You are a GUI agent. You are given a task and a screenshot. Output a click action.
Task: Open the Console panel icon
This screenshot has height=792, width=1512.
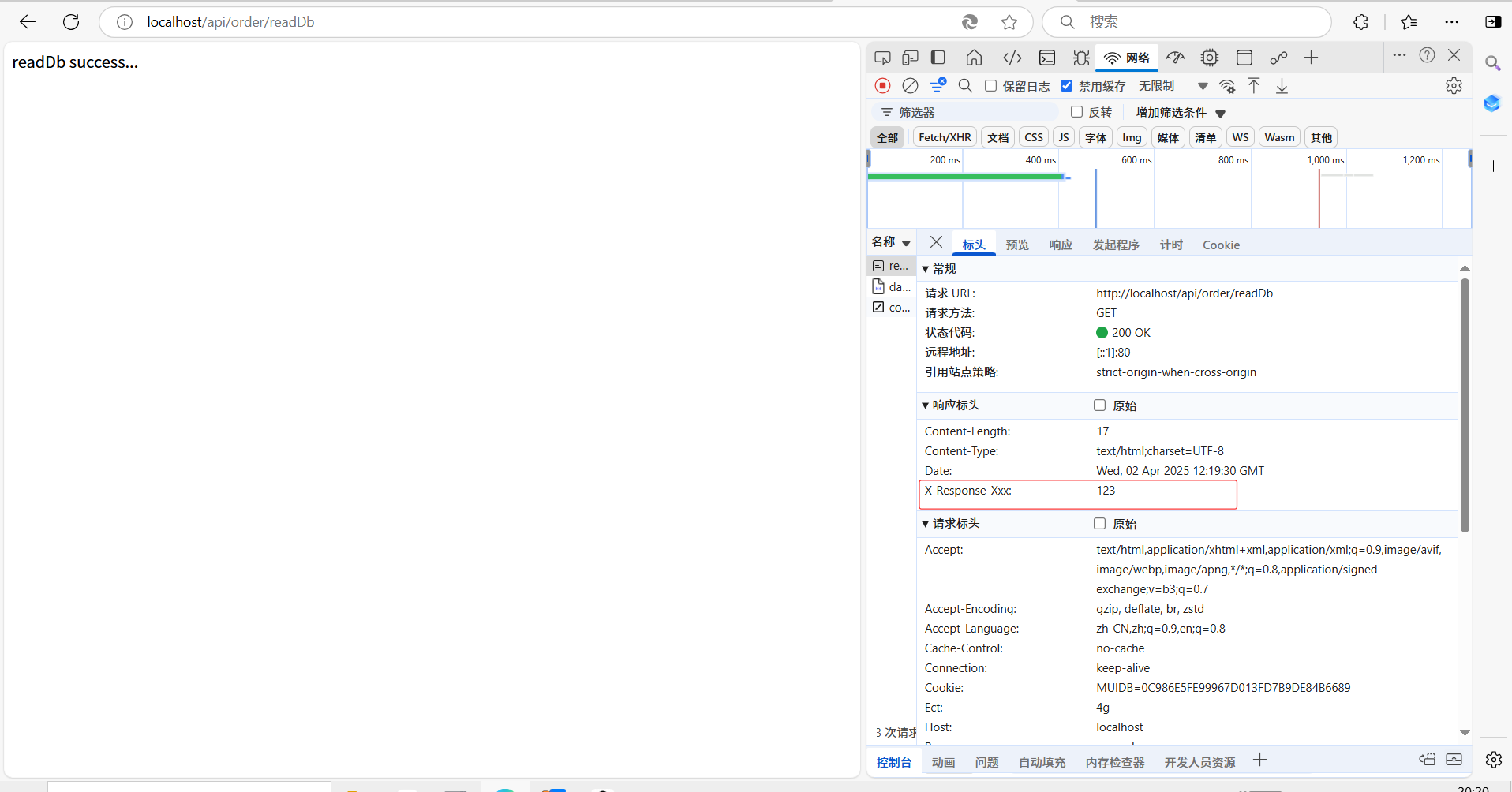coord(1047,58)
